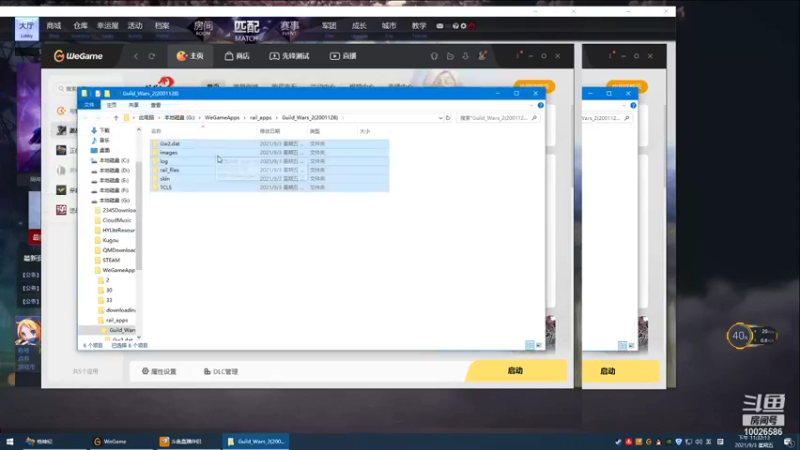The height and width of the screenshot is (450, 800).
Task: Open the 房间 ROOM tab in game lobby
Action: 203,28
